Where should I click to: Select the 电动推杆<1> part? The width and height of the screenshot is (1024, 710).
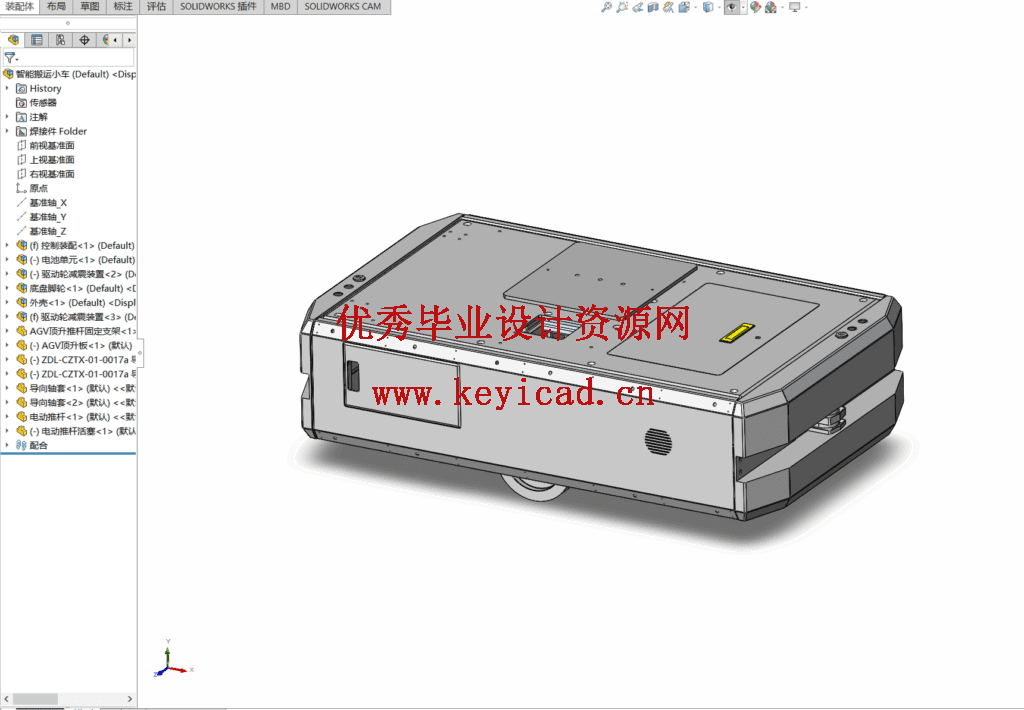[76, 417]
